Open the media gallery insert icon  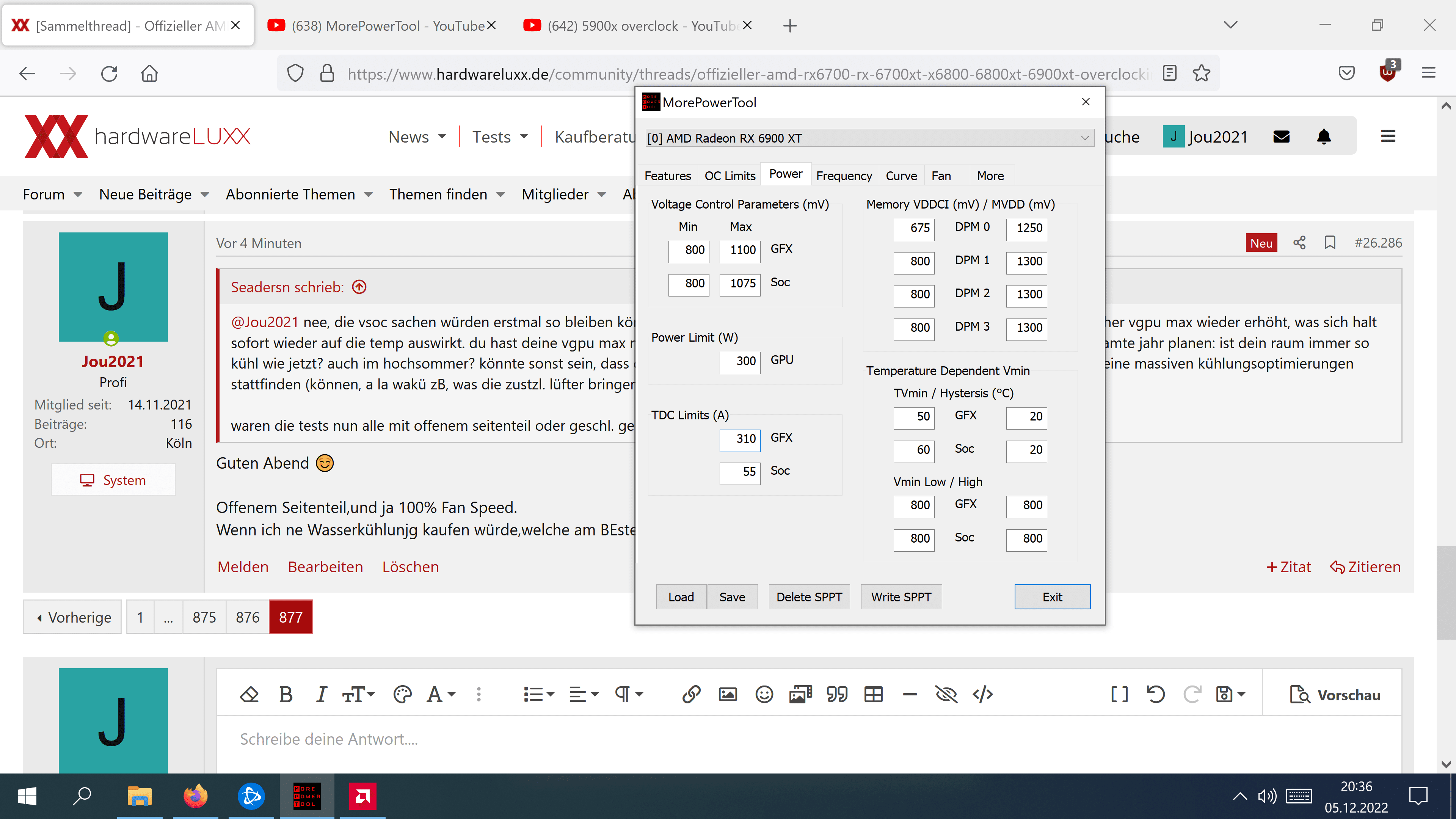[800, 694]
